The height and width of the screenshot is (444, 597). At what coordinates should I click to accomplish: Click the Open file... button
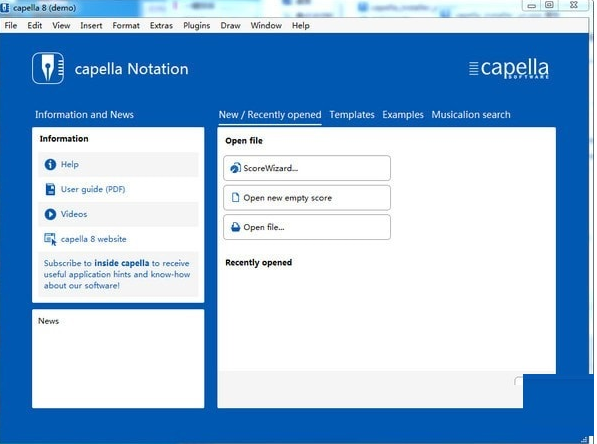click(x=307, y=227)
